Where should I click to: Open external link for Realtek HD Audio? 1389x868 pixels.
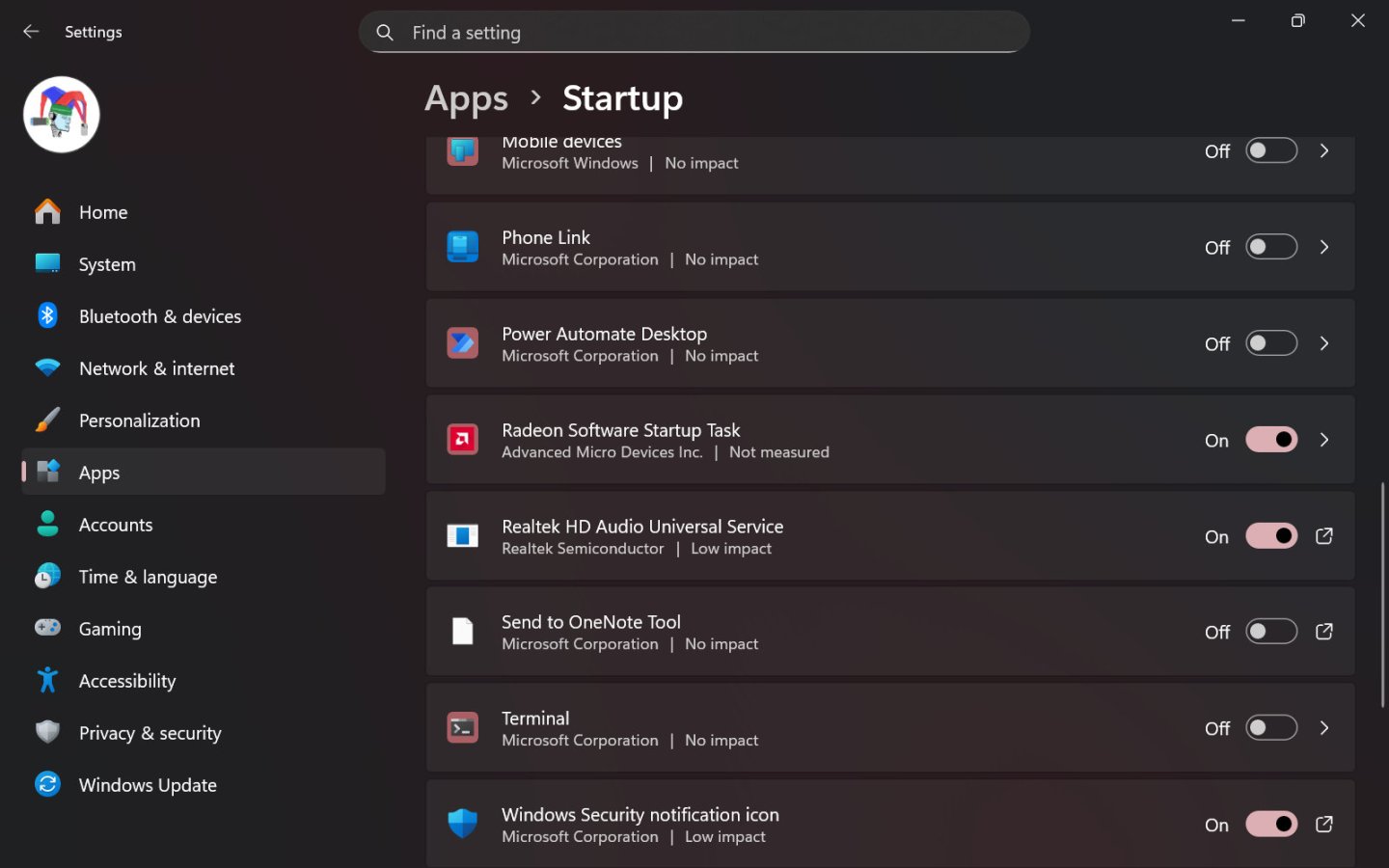1324,536
